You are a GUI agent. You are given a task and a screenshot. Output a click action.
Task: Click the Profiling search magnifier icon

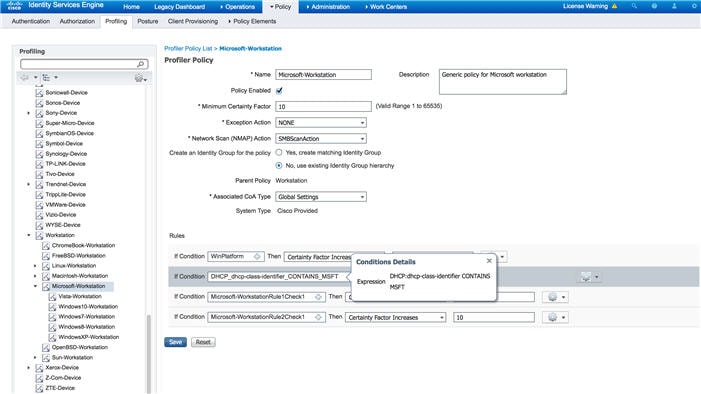tap(140, 64)
